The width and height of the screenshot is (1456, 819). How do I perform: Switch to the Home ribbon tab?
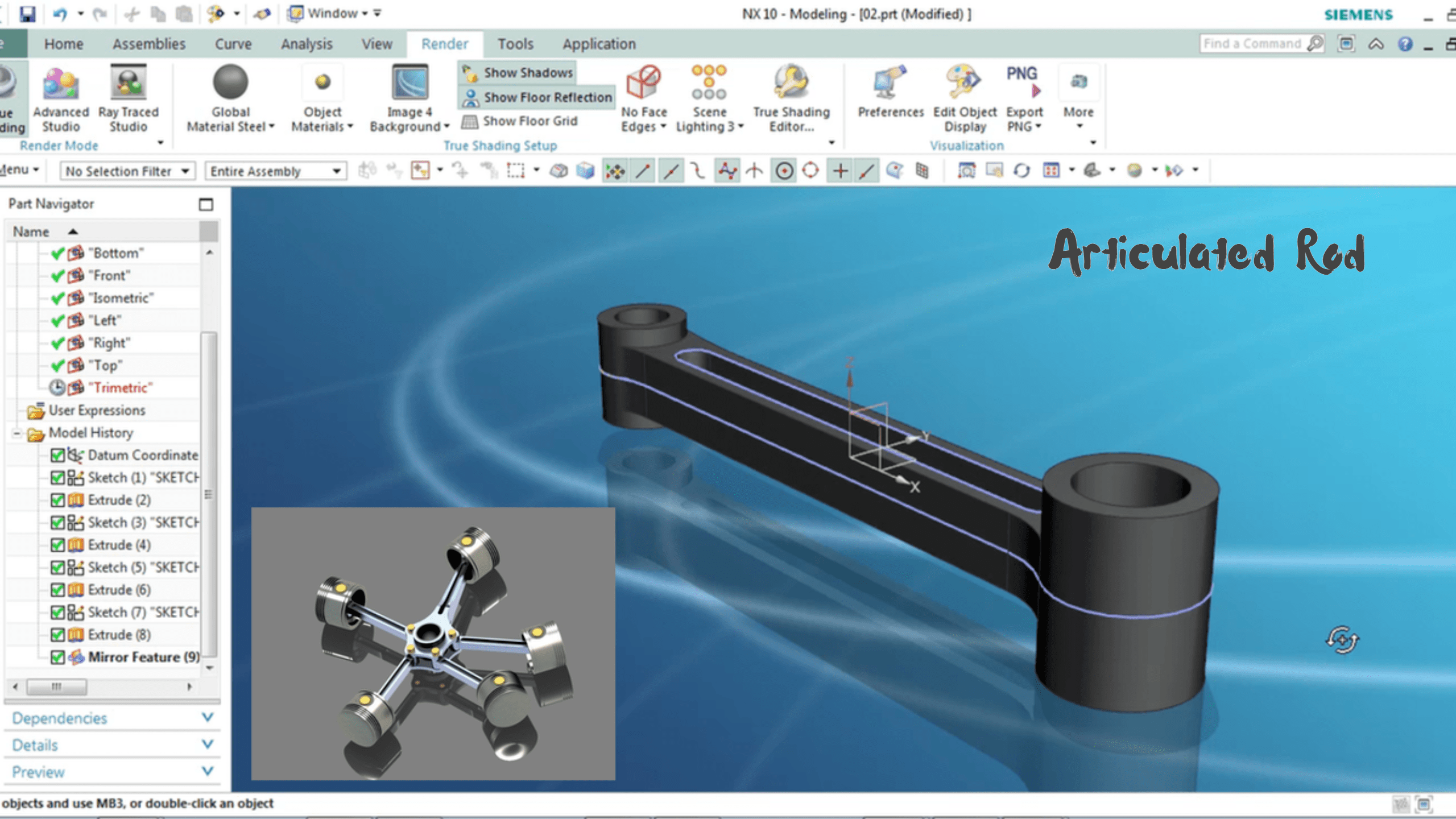[64, 43]
